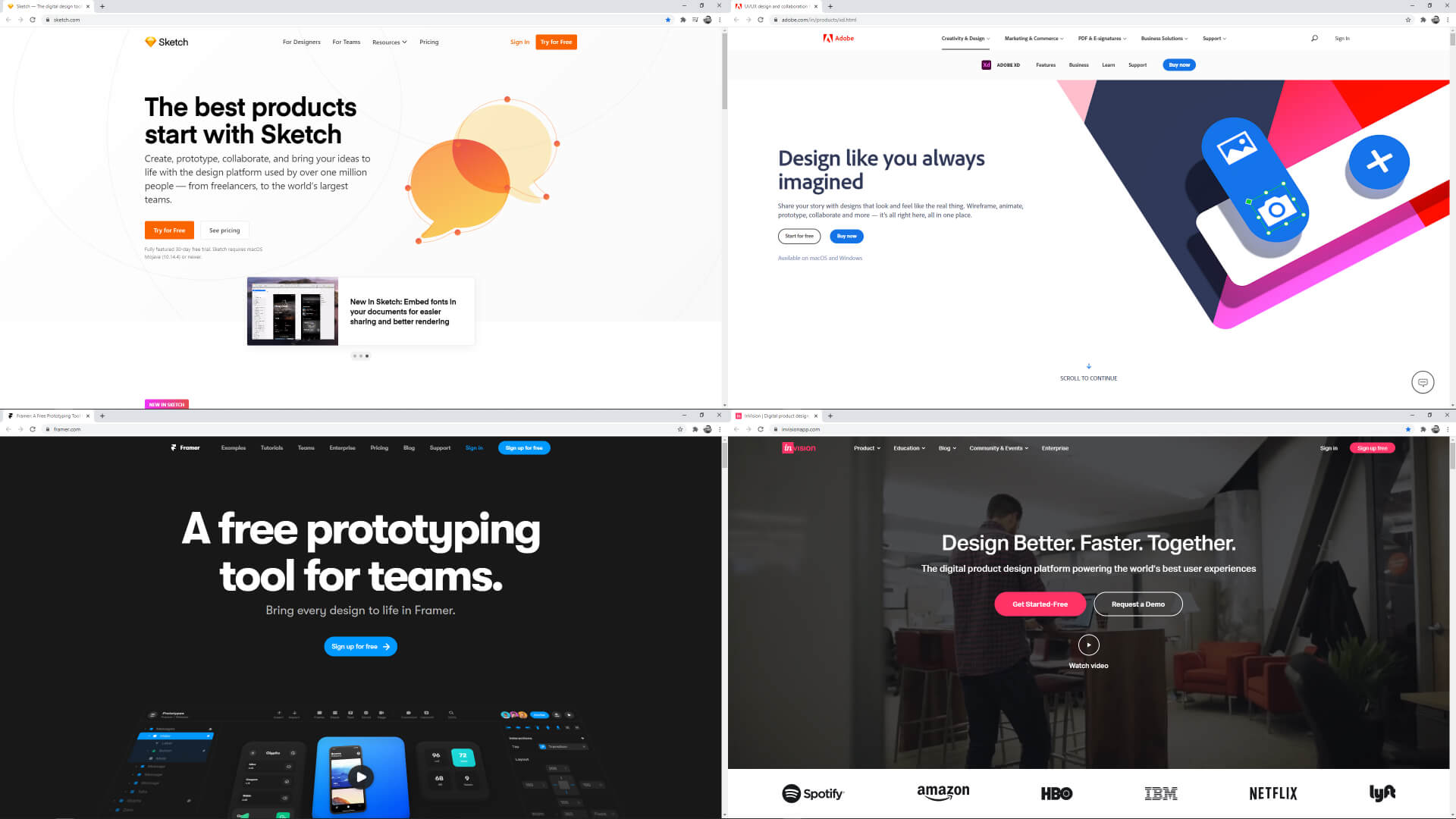Select Pricing tab in Sketch navigation
1456x819 pixels.
(x=429, y=42)
